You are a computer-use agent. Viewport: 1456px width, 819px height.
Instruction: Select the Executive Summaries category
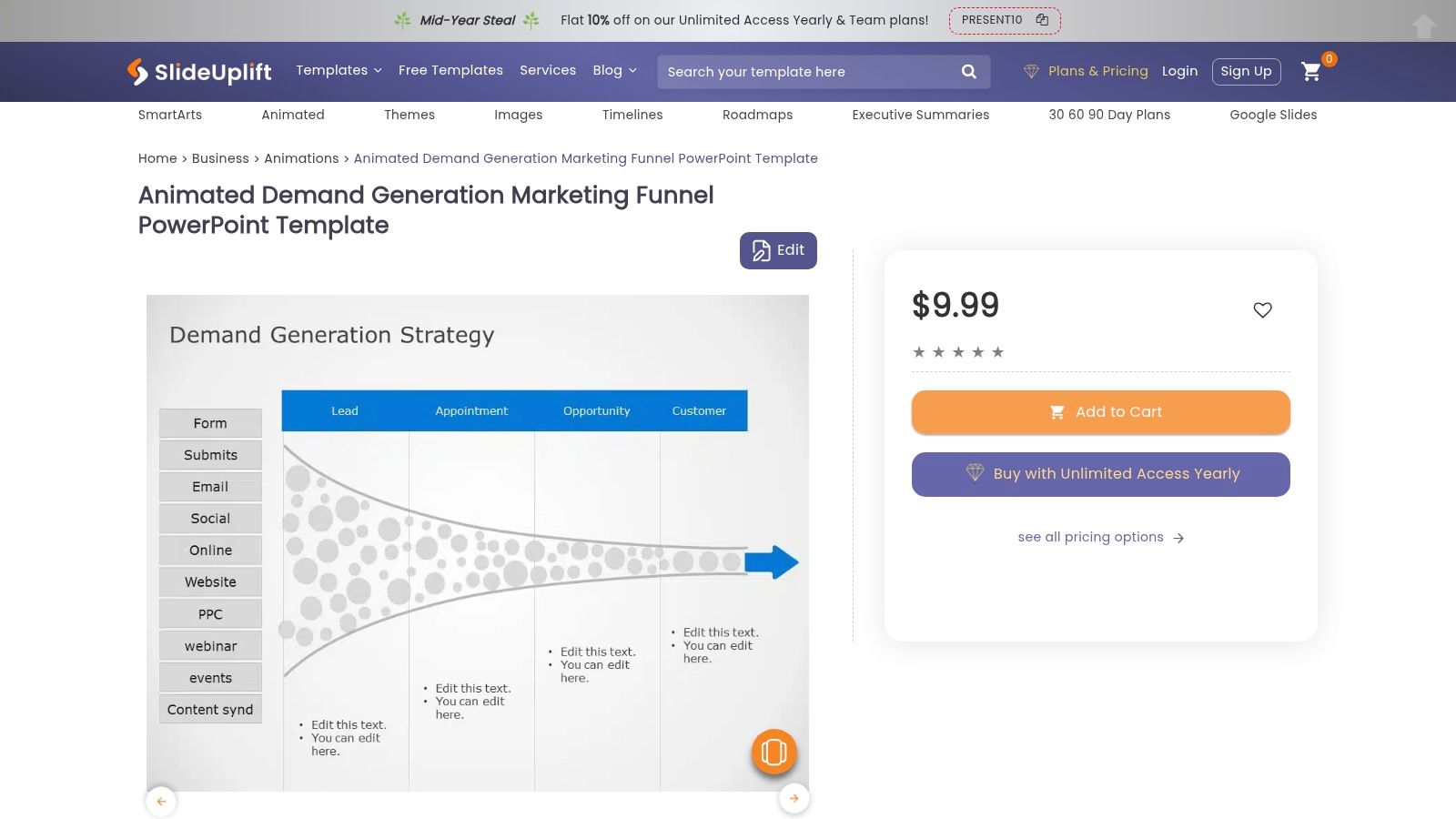tap(920, 115)
